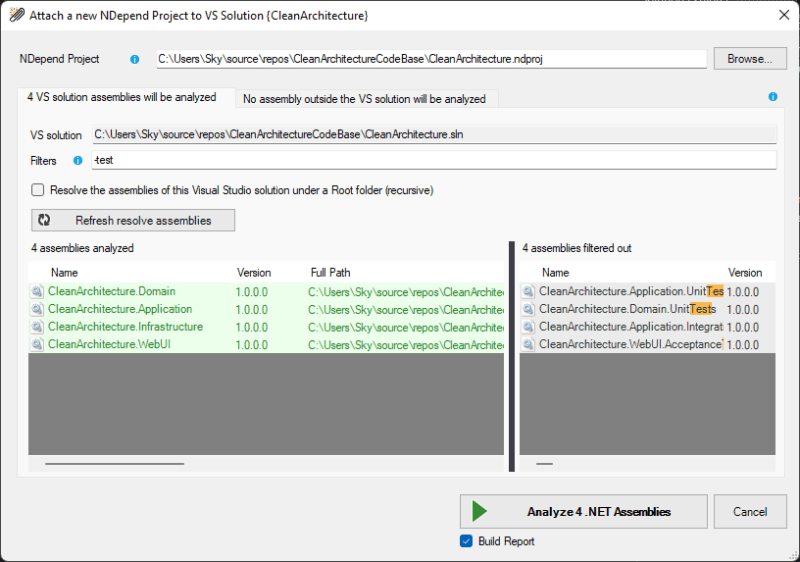The width and height of the screenshot is (800, 562).
Task: Click the icon for CleanArchitecture.Domain.UnitTests row
Action: tap(529, 309)
